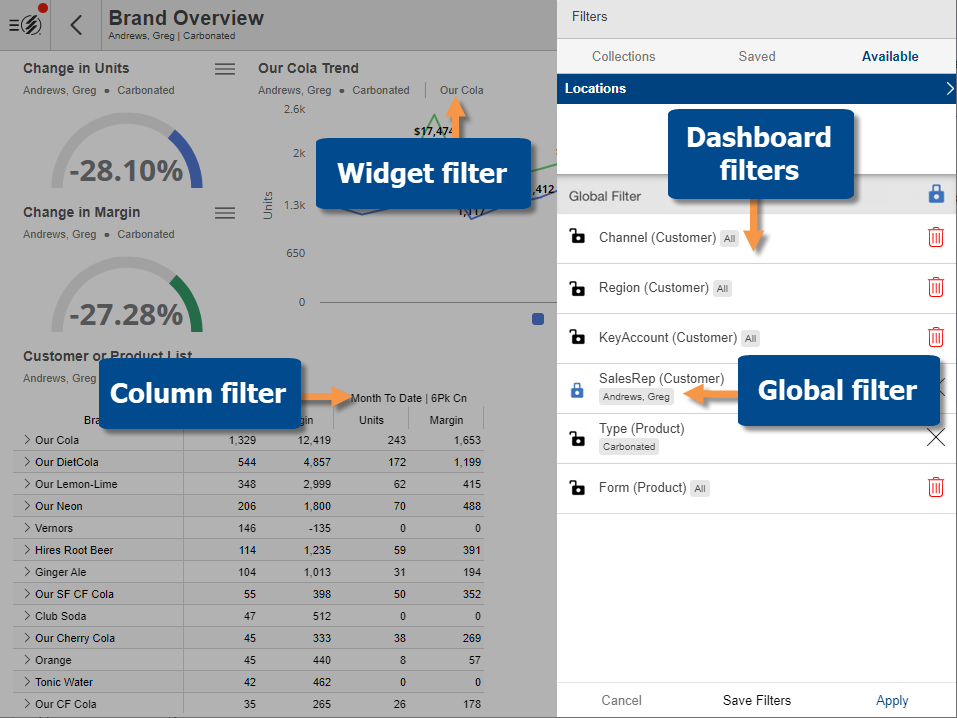Screen dimensions: 957x718
Task: Toggle the Global Filter lock icon
Action: [936, 195]
